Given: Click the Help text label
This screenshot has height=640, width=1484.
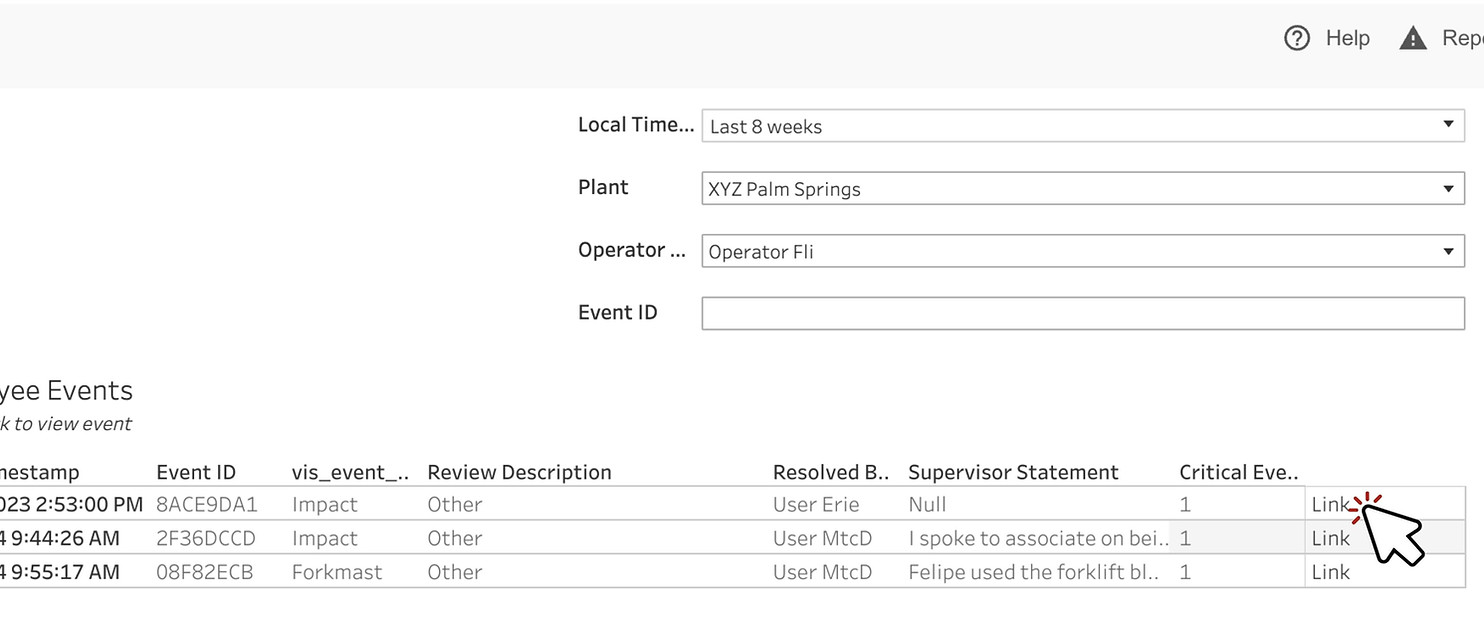Looking at the screenshot, I should pyautogui.click(x=1347, y=38).
